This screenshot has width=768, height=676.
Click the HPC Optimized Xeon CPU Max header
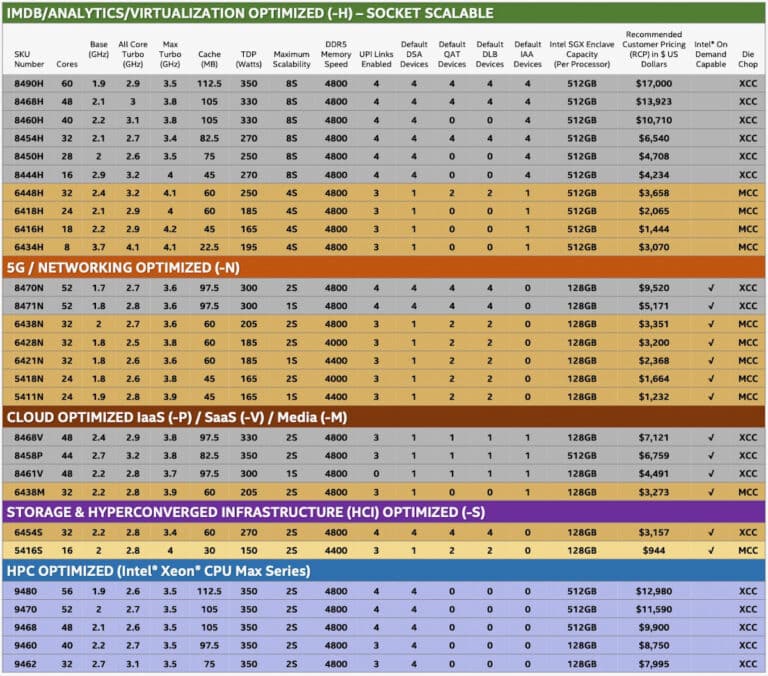[x=384, y=571]
